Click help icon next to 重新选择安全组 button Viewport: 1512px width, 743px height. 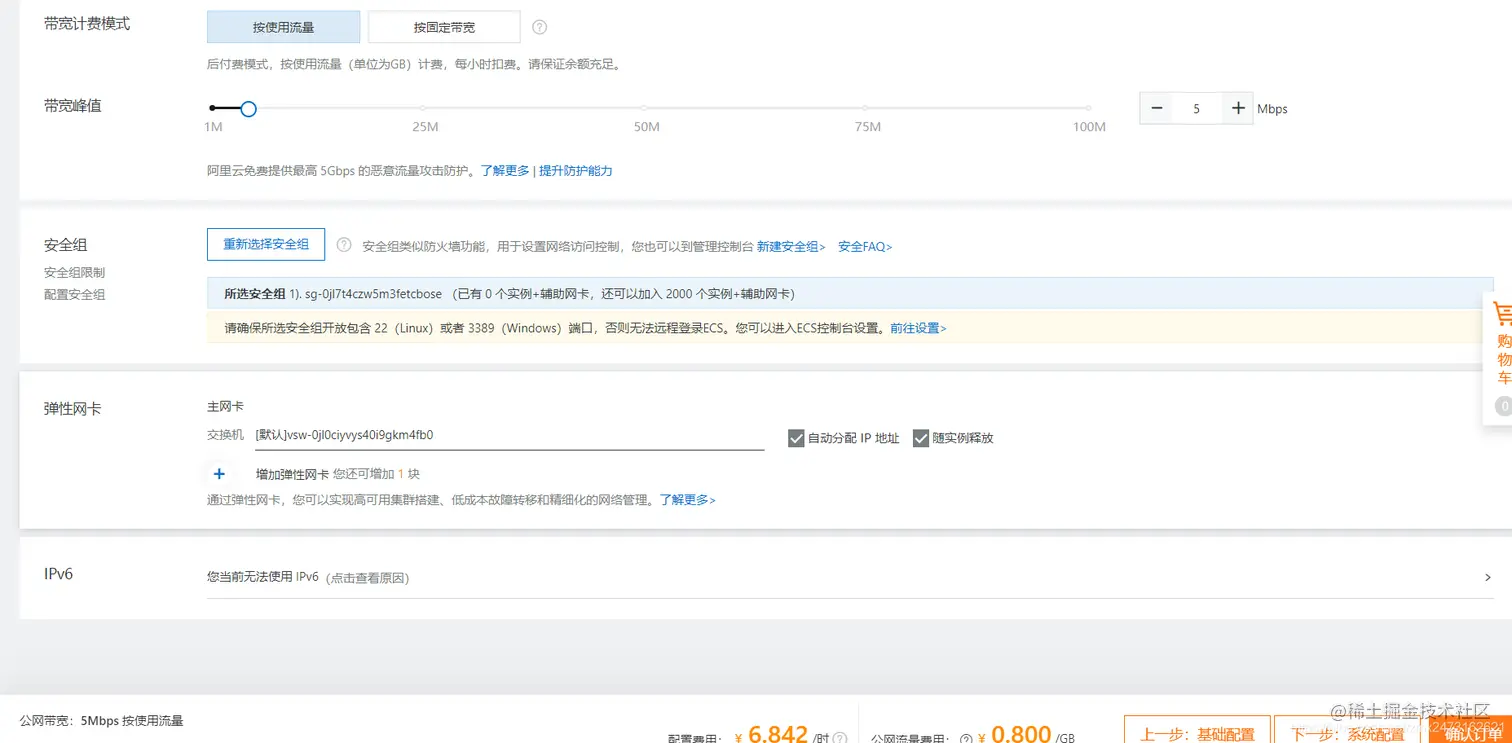pos(343,244)
